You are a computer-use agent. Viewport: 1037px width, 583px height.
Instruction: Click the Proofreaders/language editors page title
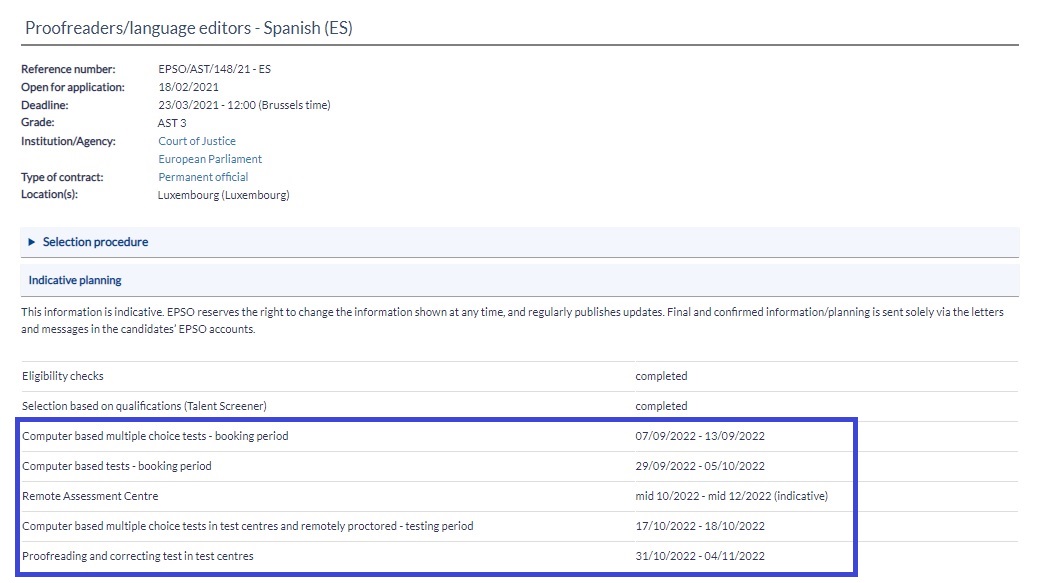coord(188,28)
